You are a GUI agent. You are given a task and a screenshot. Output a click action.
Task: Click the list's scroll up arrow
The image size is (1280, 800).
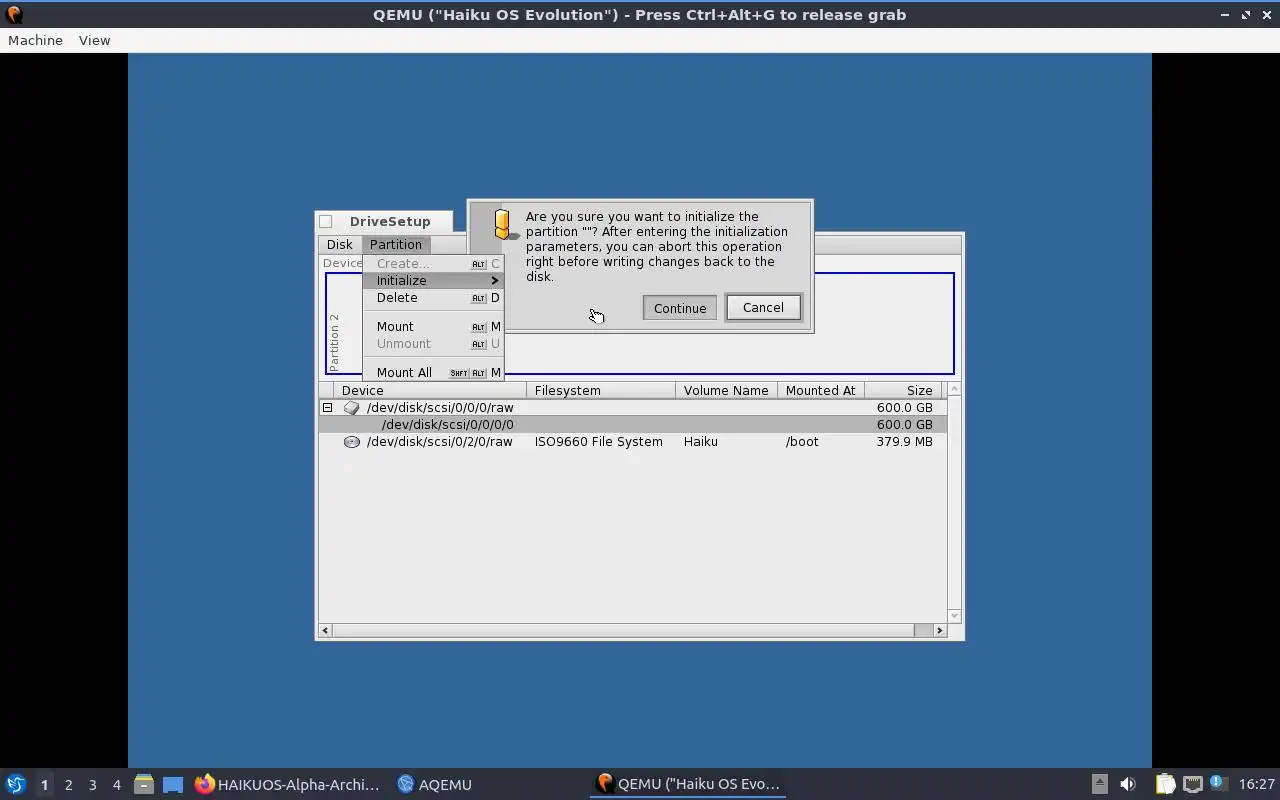[954, 389]
